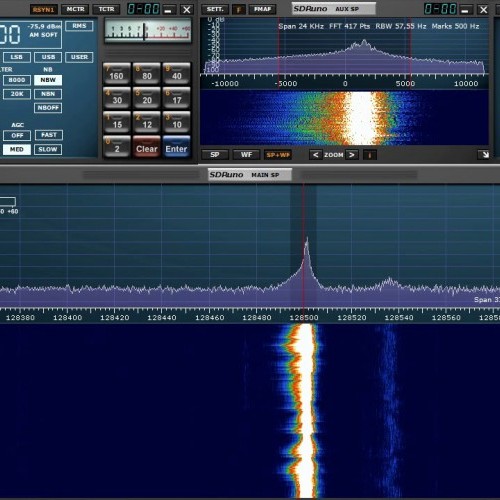Image resolution: width=500 pixels, height=500 pixels.
Task: Select USB demodulation mode
Action: (48, 57)
